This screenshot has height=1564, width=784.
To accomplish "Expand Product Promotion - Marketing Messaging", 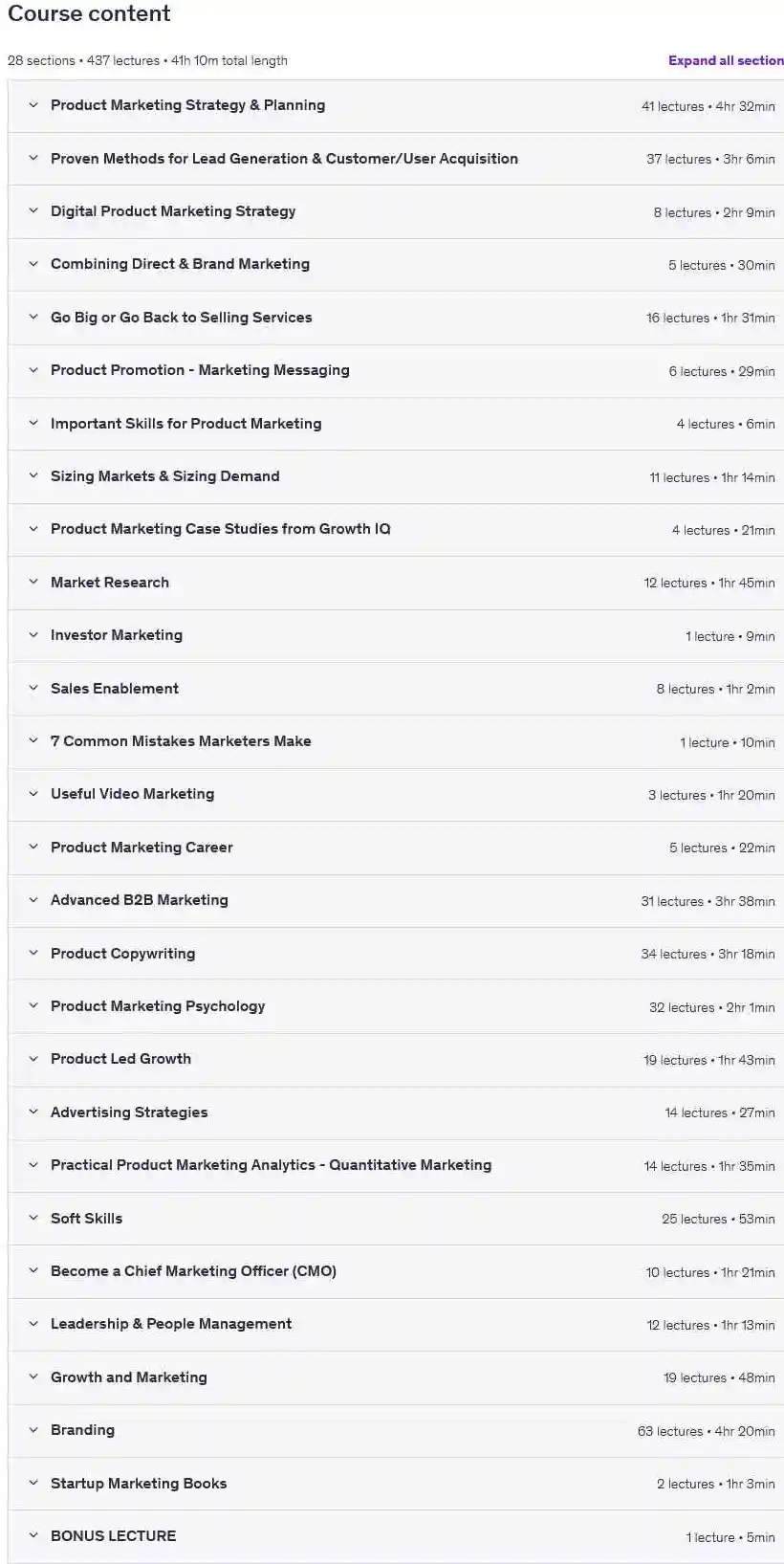I will click(x=396, y=370).
